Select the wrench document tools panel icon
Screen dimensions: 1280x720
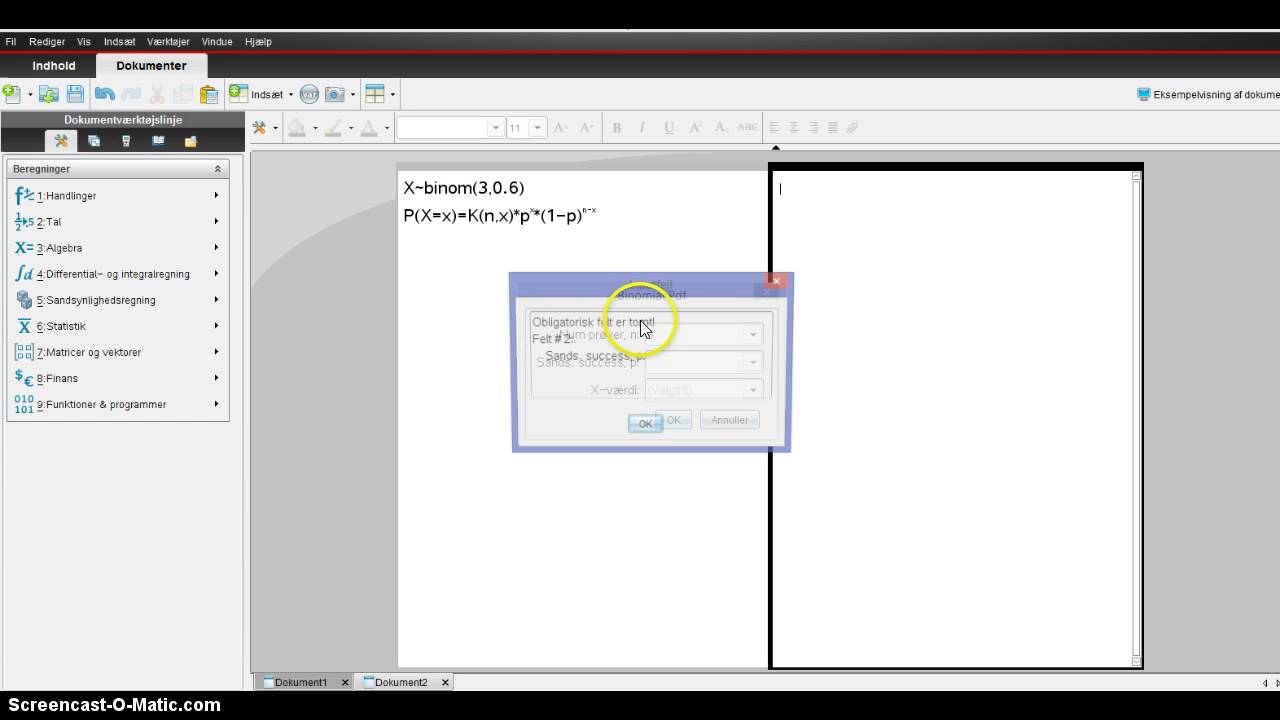[61, 141]
